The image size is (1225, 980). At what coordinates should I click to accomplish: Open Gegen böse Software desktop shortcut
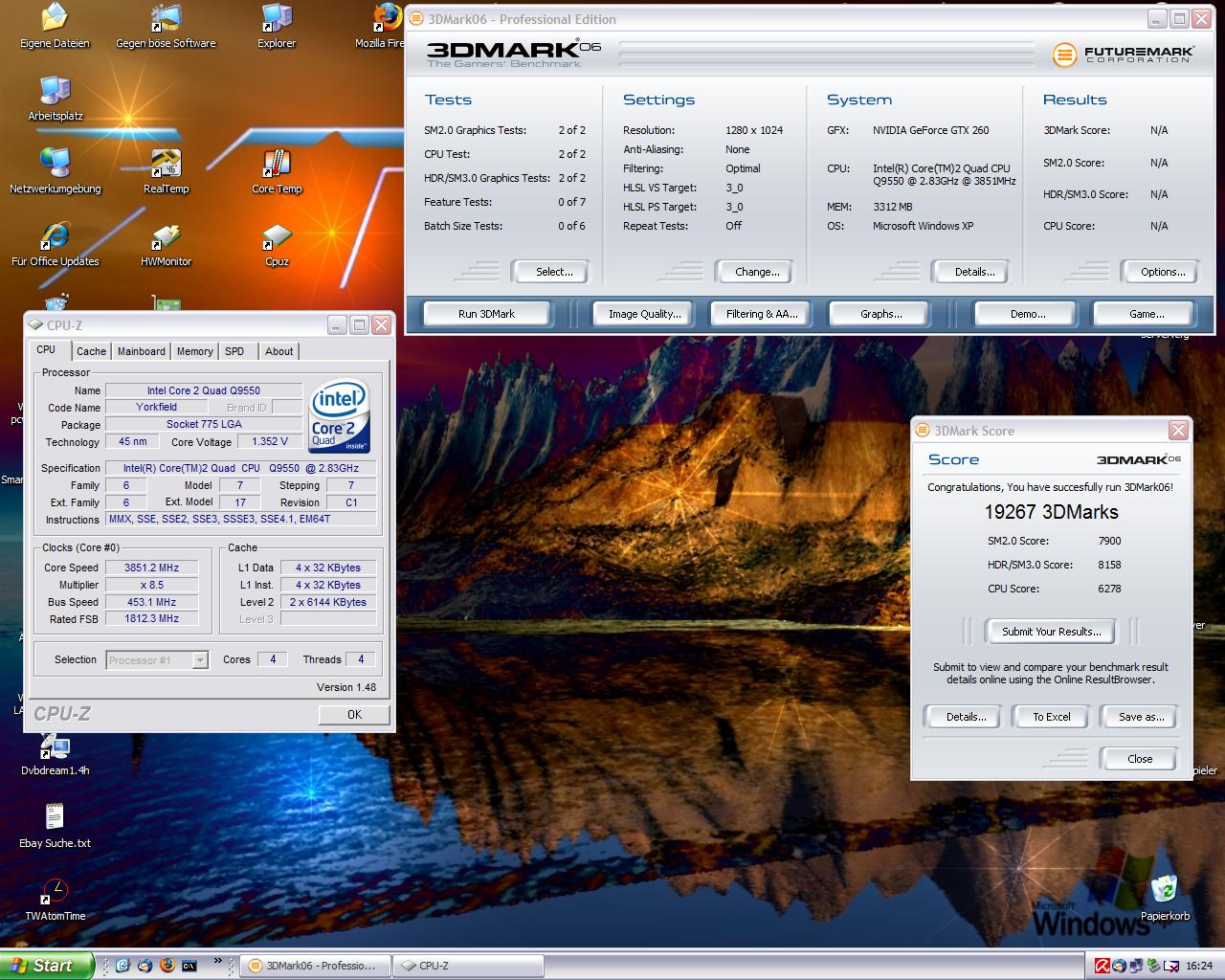coord(166,27)
